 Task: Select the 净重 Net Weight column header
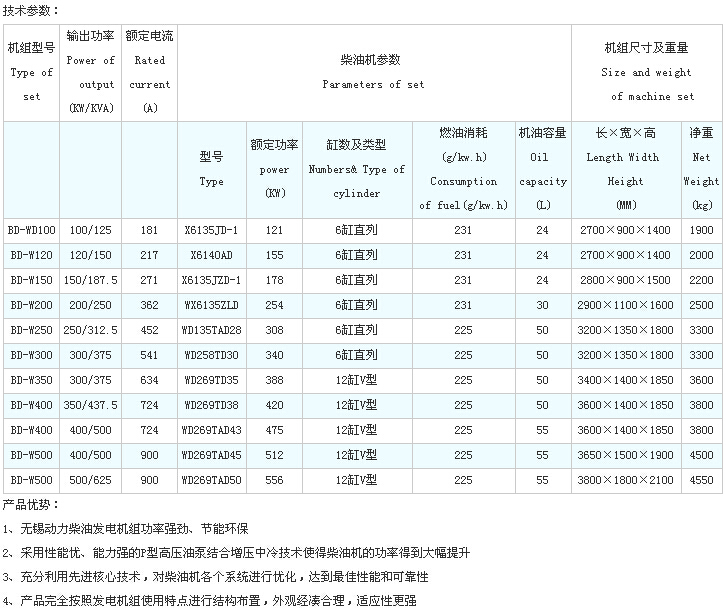tap(701, 169)
